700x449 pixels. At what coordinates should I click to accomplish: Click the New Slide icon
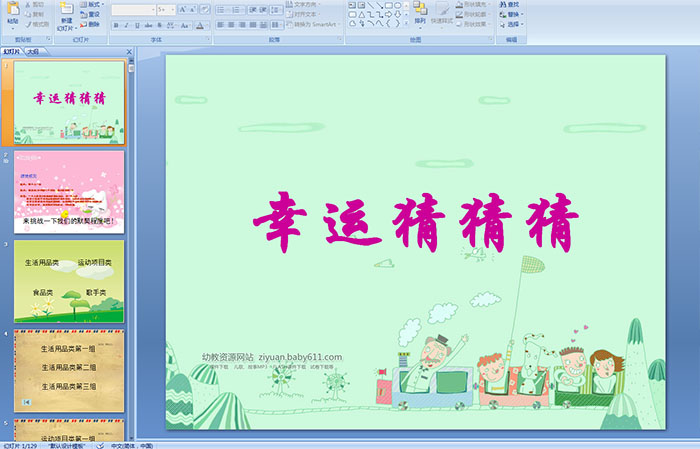click(67, 9)
